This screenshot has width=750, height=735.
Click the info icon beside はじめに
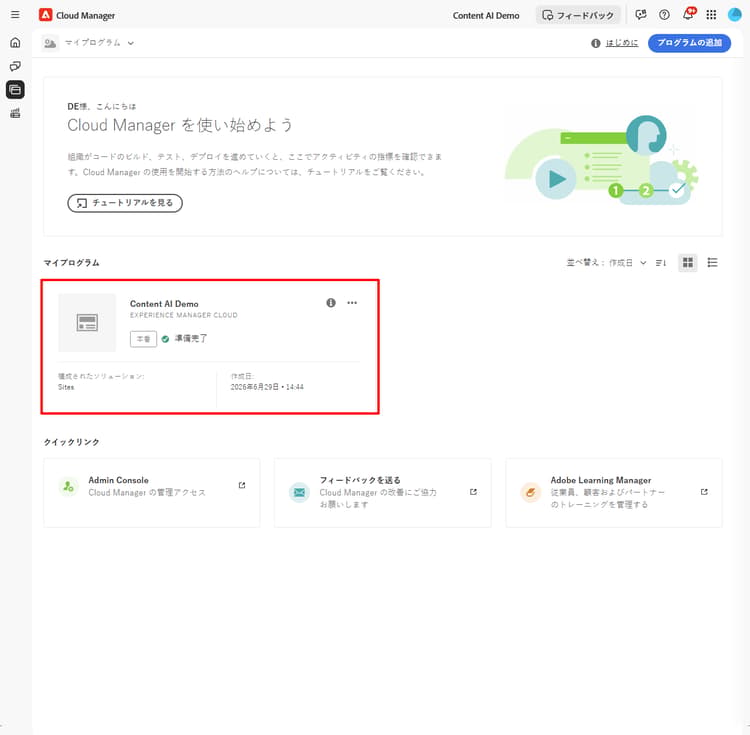coord(596,43)
